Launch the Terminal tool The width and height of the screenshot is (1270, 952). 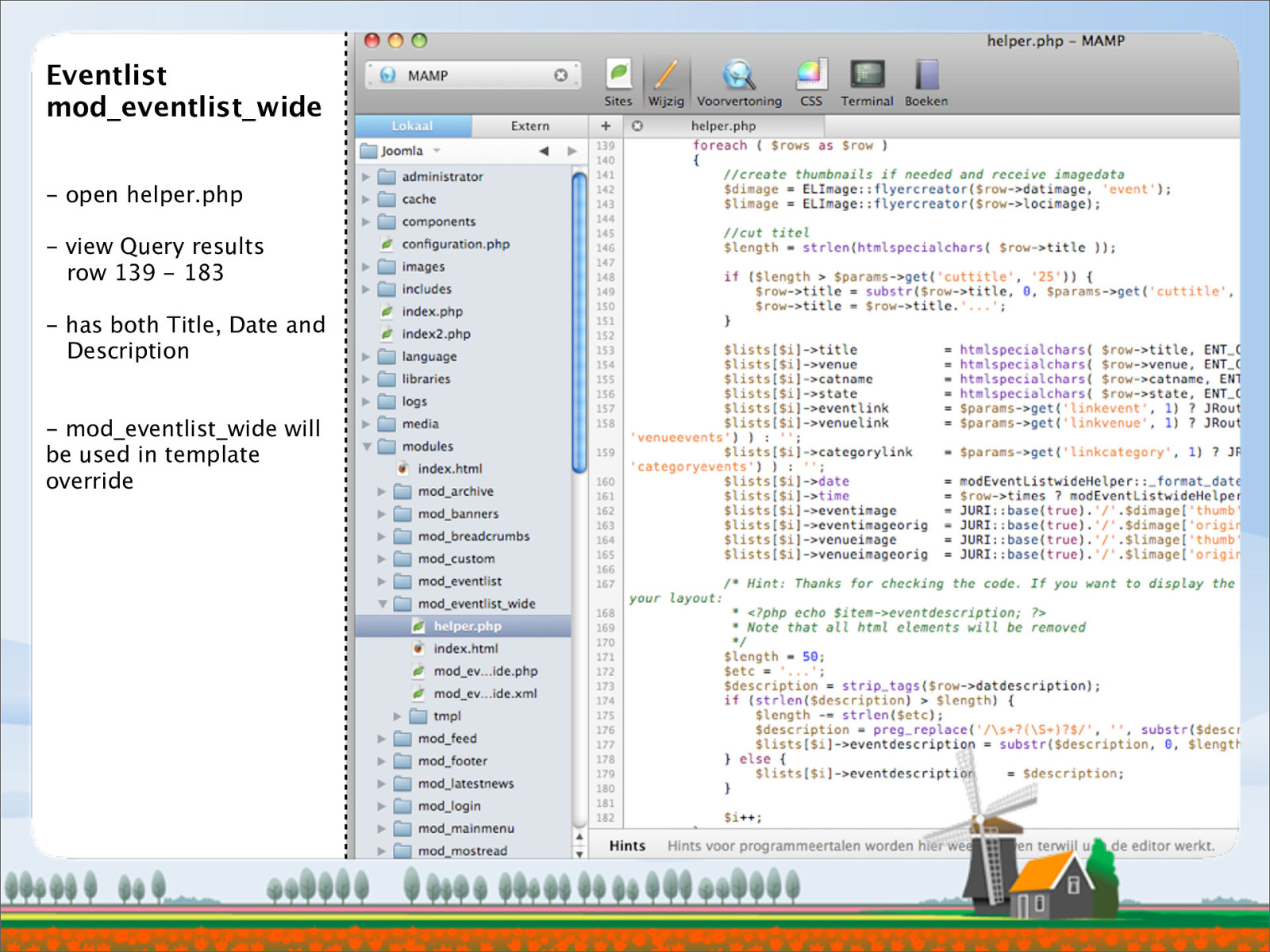867,82
